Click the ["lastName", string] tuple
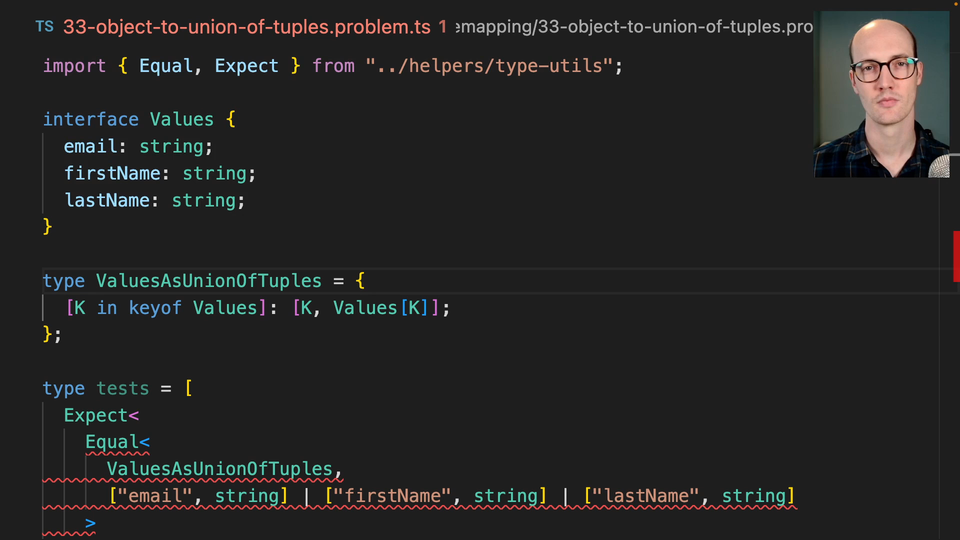Viewport: 960px width, 540px height. pos(689,496)
